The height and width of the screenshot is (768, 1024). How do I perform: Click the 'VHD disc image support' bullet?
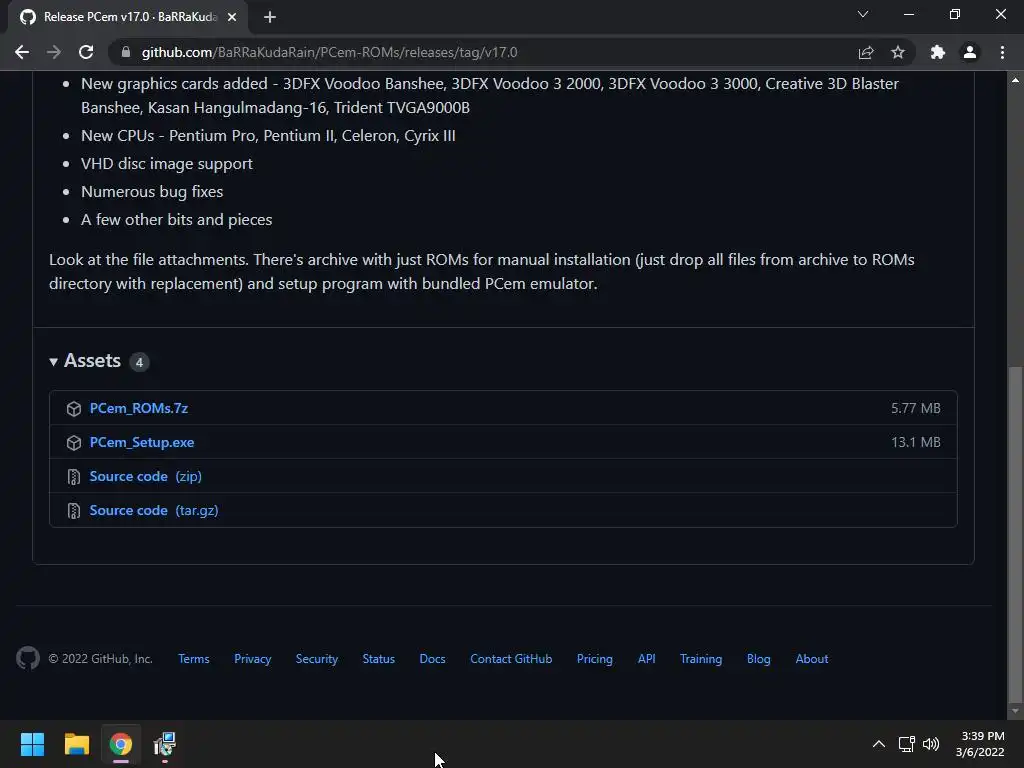(x=167, y=163)
